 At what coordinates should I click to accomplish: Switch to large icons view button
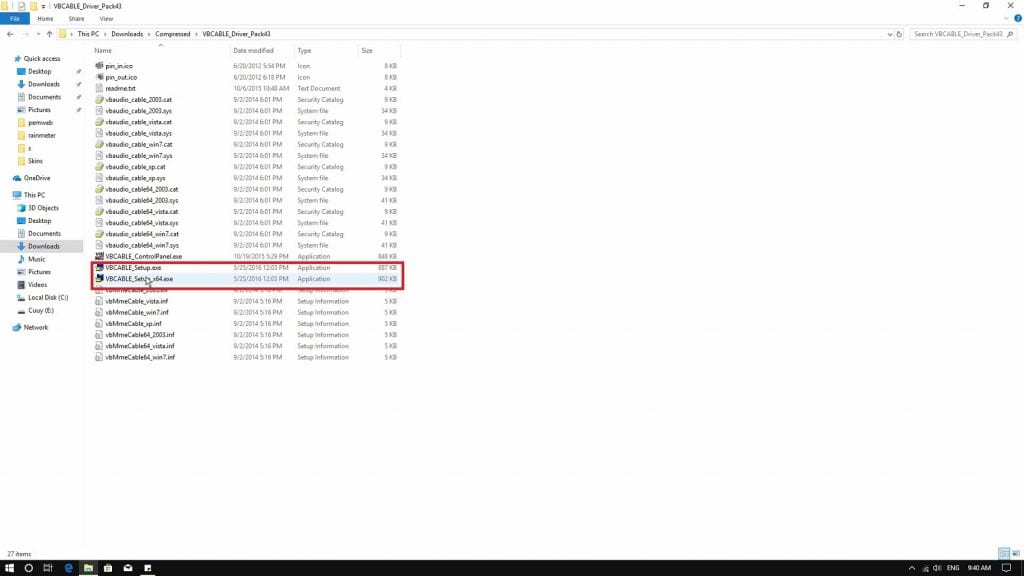pyautogui.click(x=1016, y=554)
